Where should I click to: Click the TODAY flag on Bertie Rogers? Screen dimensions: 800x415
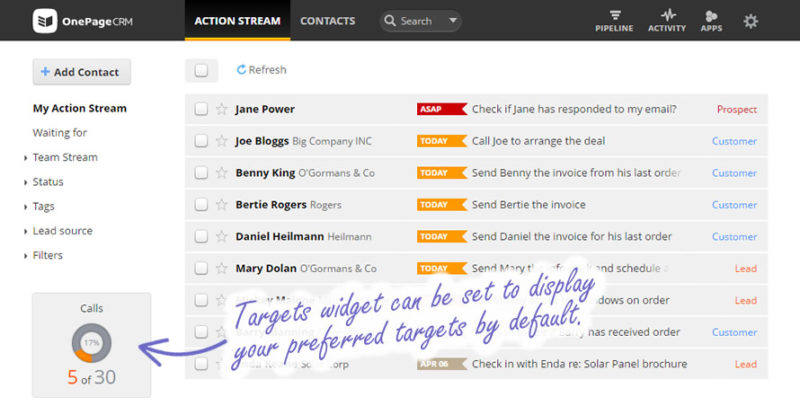(442, 205)
